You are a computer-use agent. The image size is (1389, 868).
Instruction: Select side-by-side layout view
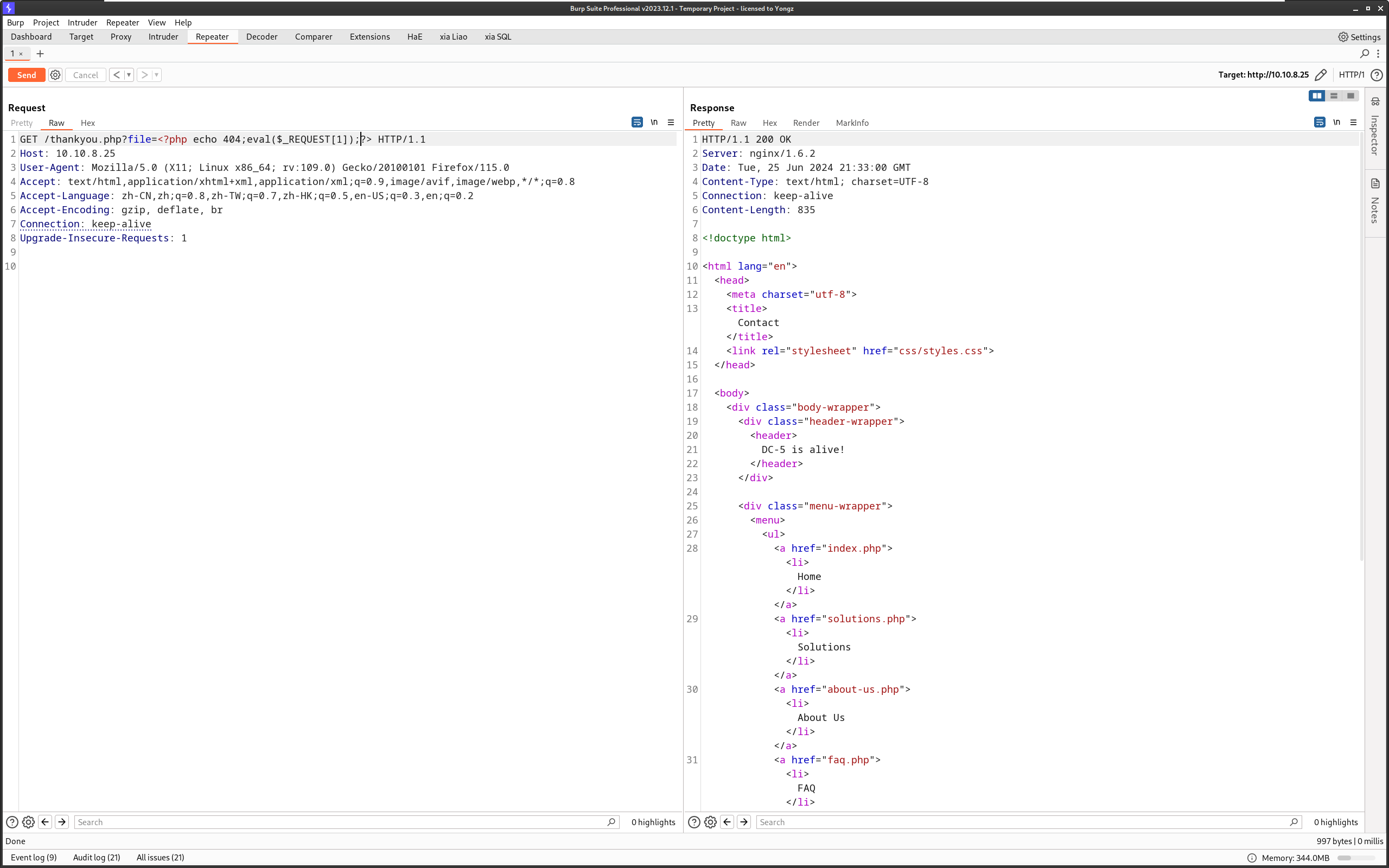pos(1317,96)
